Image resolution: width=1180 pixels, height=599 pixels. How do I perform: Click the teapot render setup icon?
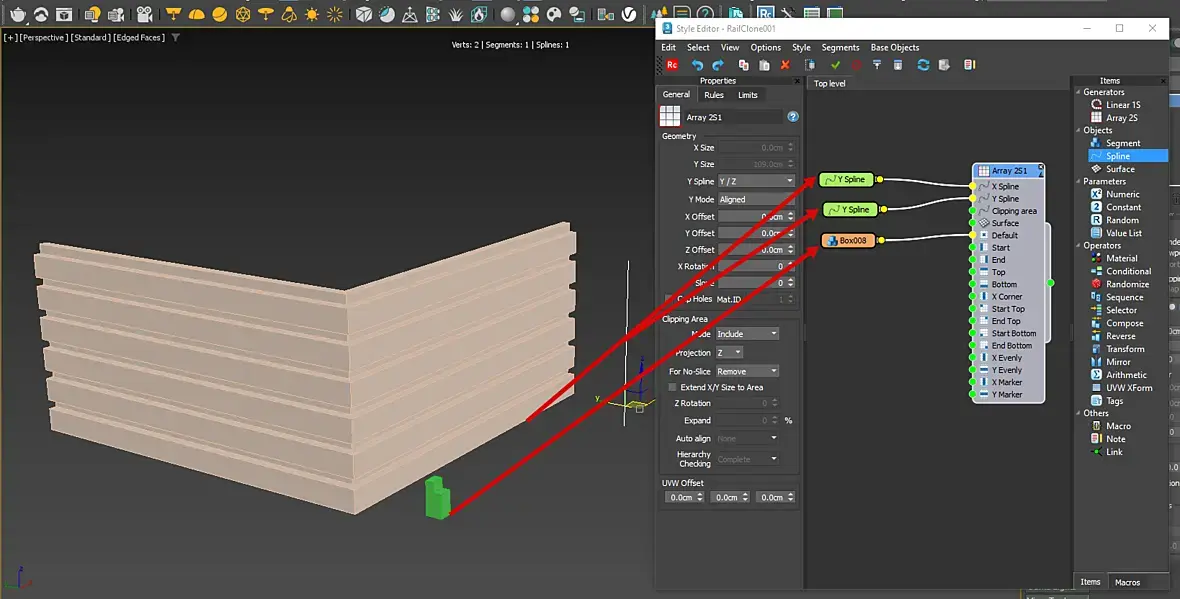[x=17, y=14]
